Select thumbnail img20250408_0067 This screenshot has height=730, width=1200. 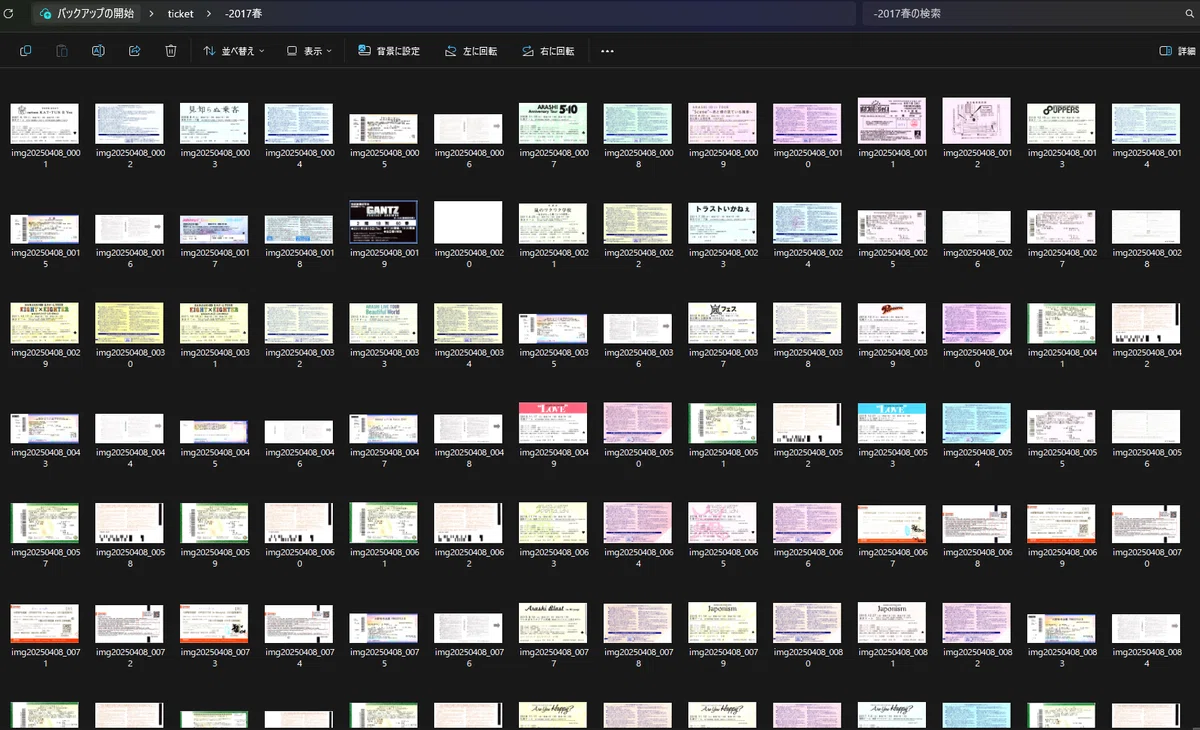[x=892, y=523]
